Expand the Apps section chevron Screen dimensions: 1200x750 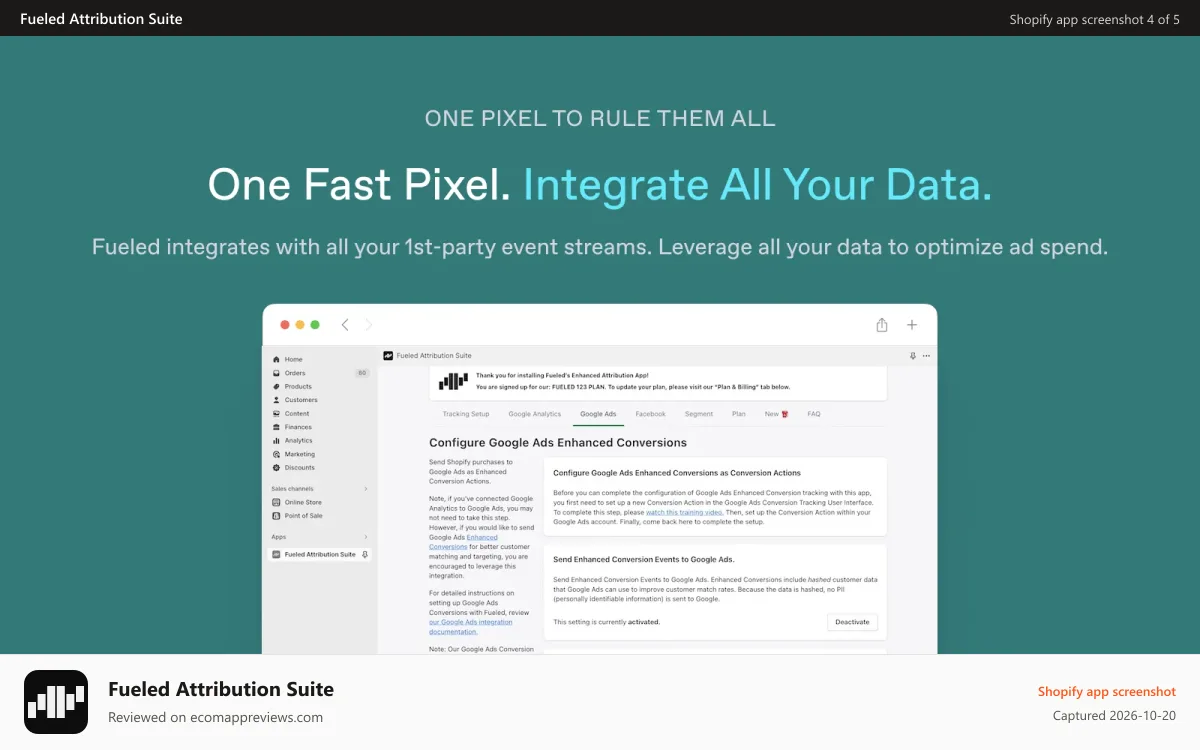point(366,537)
